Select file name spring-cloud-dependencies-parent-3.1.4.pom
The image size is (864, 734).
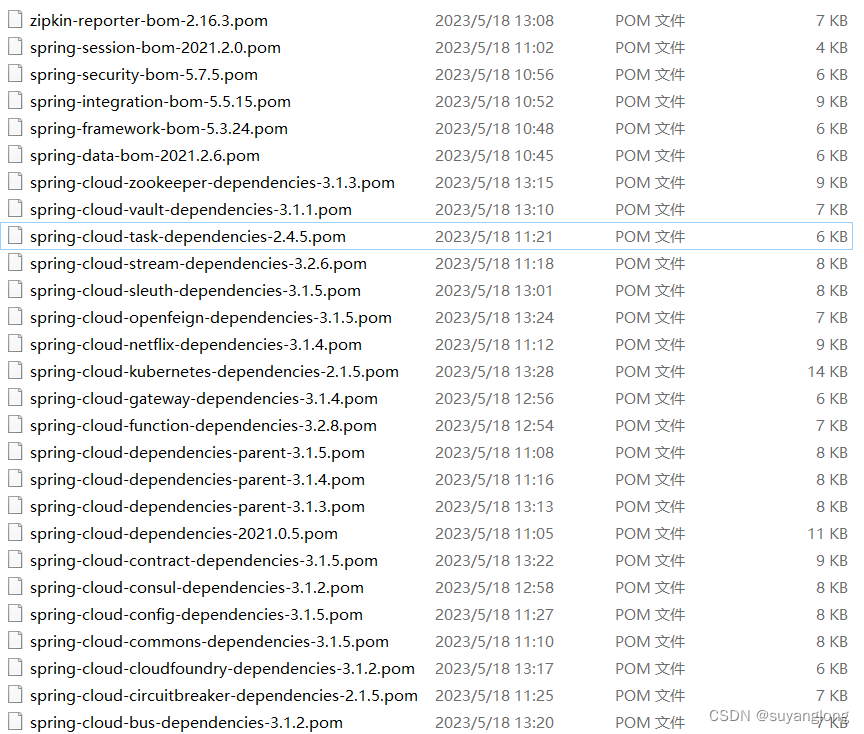click(x=197, y=480)
